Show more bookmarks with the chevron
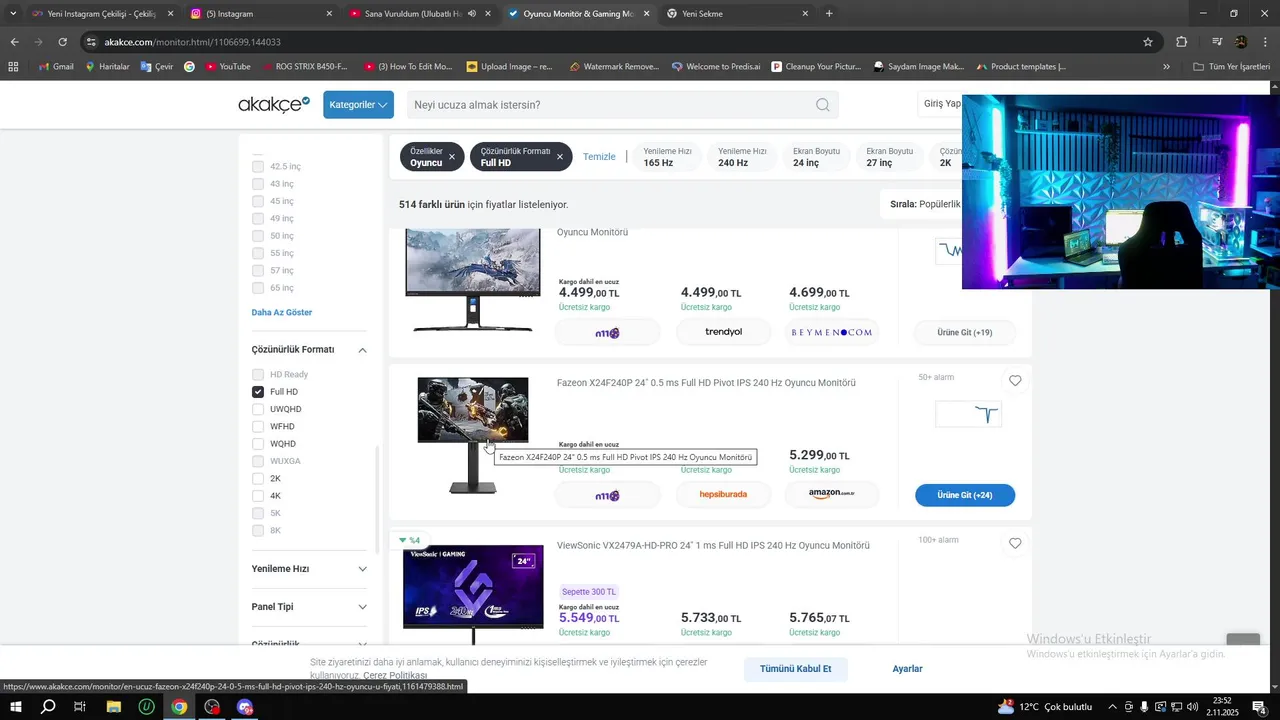This screenshot has height=720, width=1280. point(1166,67)
